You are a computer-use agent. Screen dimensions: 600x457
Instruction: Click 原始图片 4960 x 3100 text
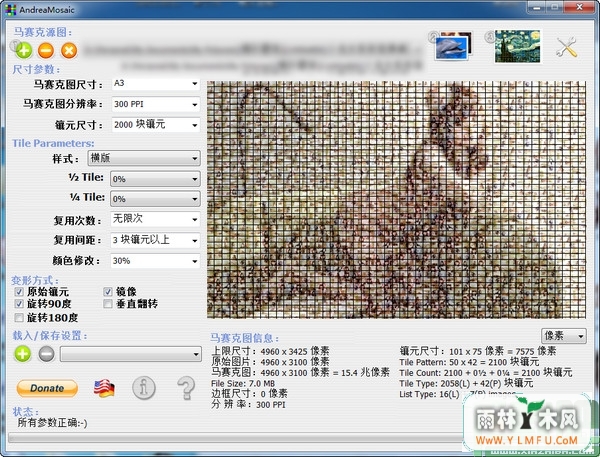point(270,362)
